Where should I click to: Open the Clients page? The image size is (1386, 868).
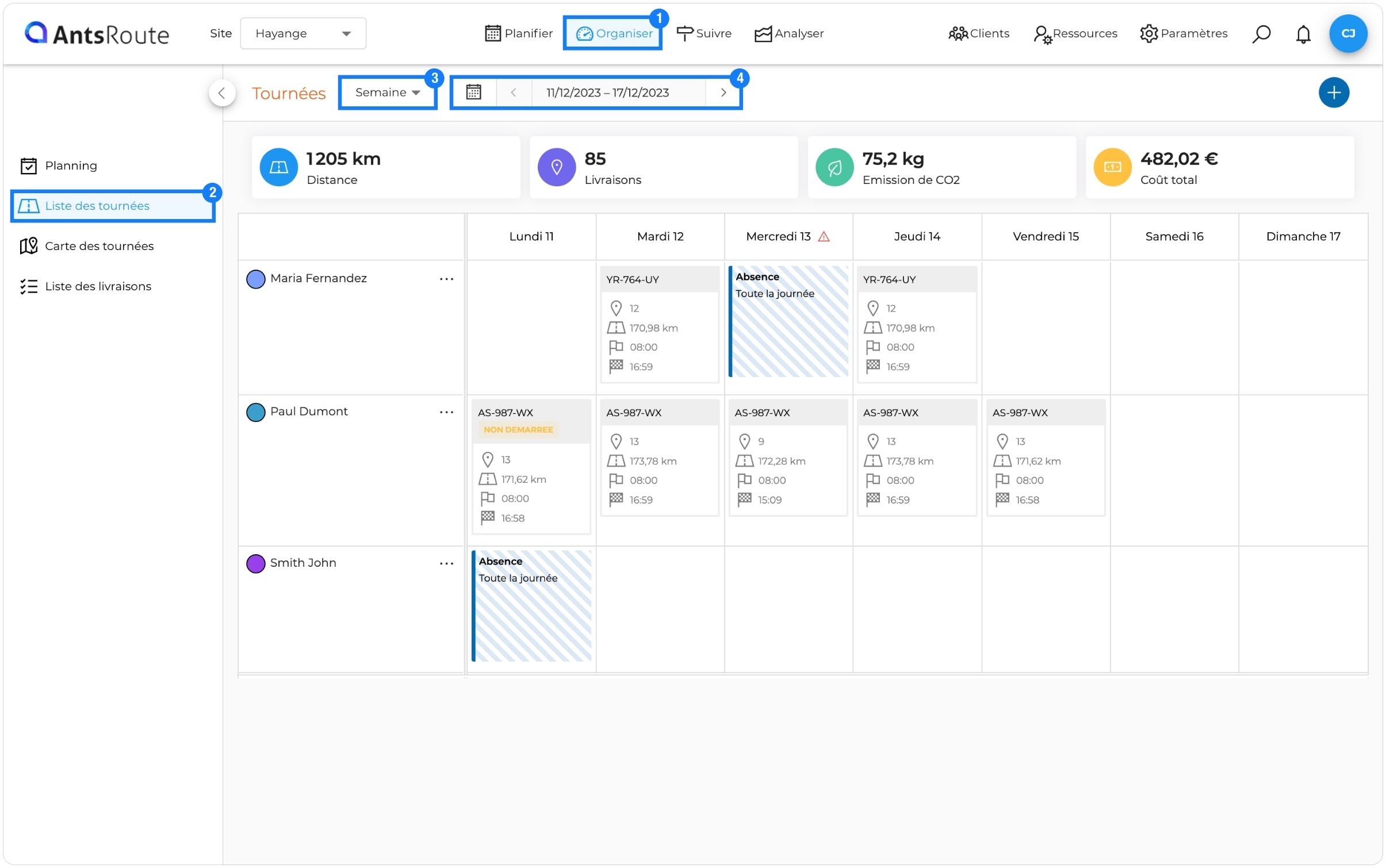pos(979,33)
